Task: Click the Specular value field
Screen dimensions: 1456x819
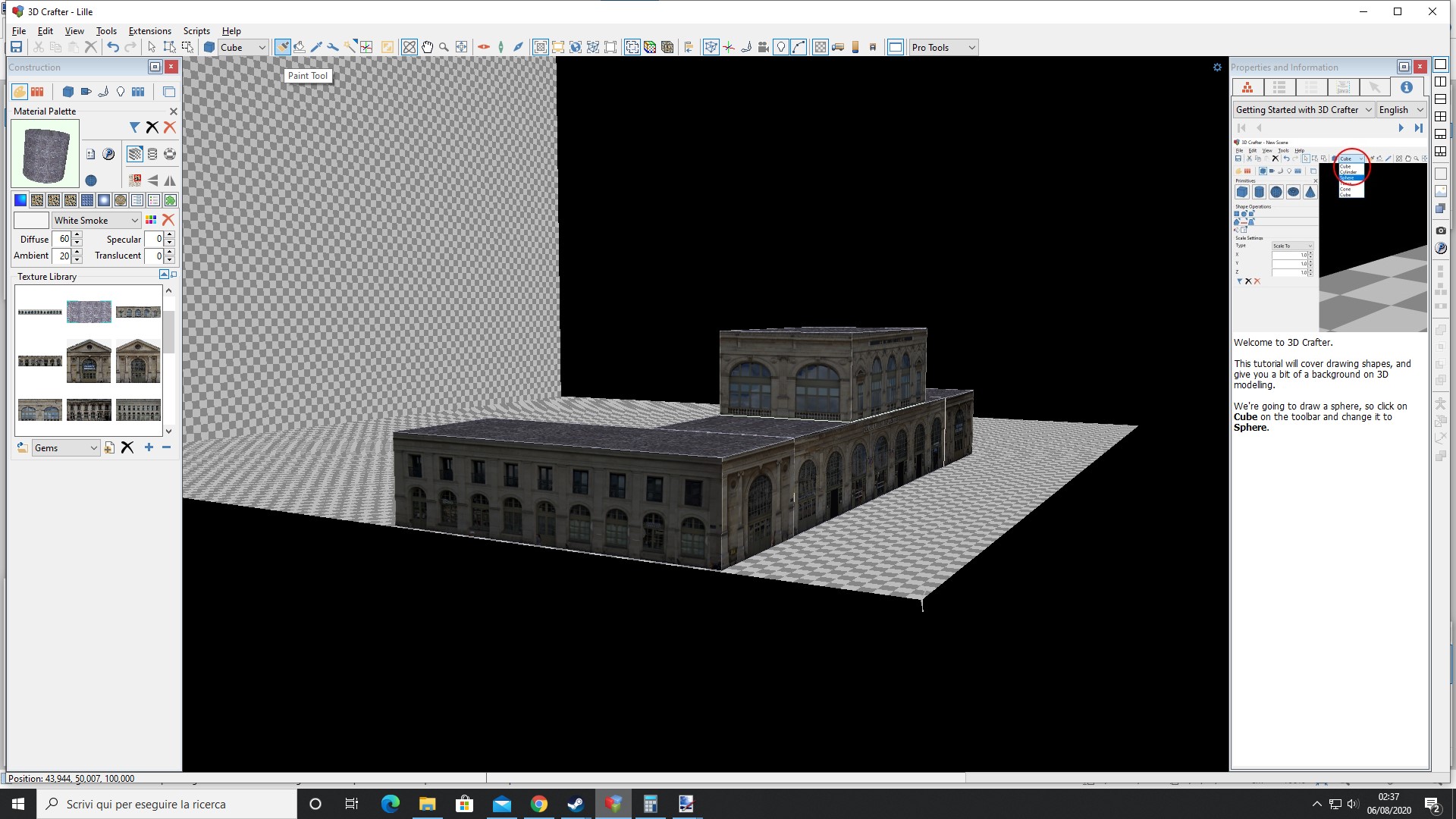Action: pos(154,239)
